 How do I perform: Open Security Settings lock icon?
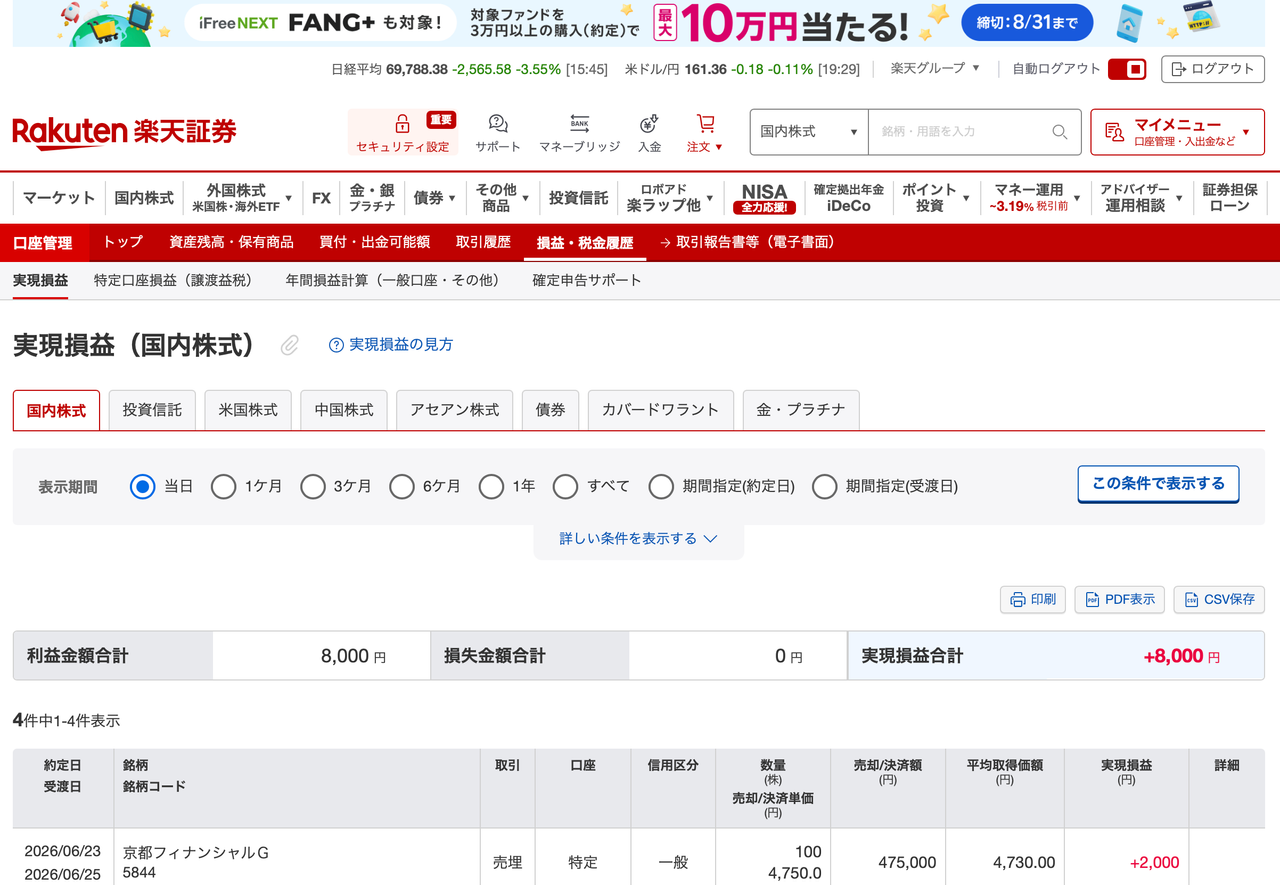click(x=402, y=123)
